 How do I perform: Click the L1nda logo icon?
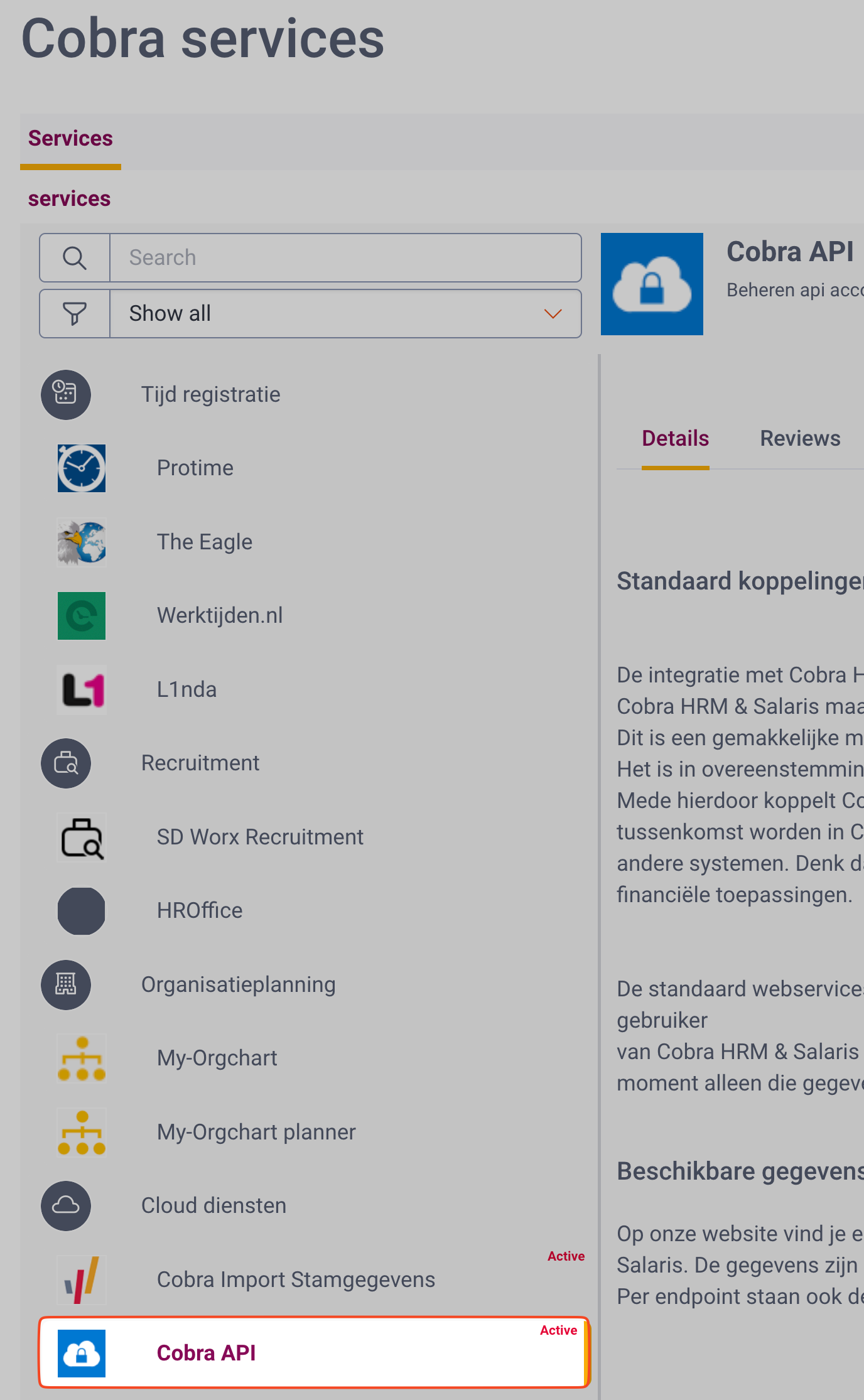tap(82, 690)
